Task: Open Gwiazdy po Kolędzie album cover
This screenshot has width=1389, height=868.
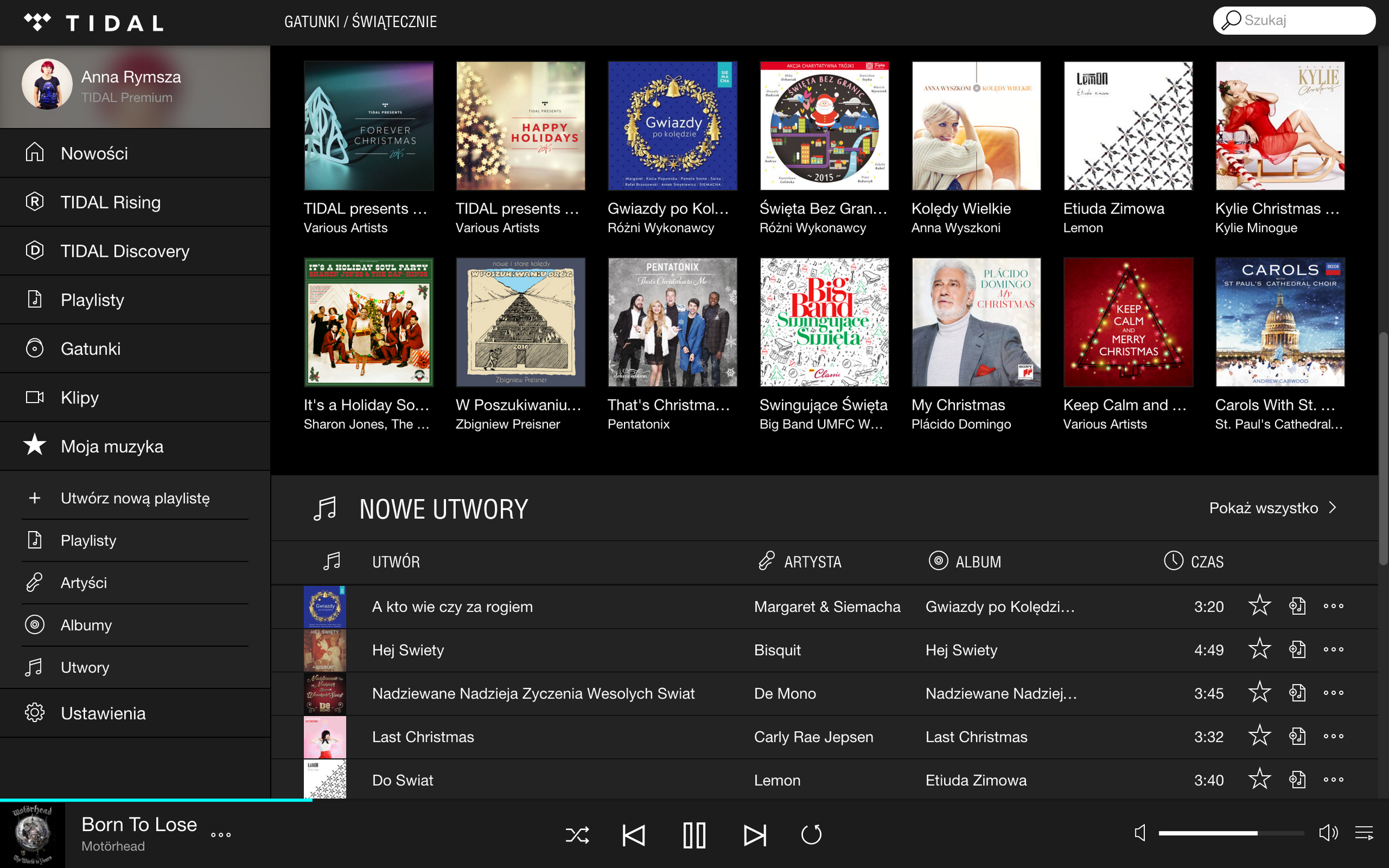Action: (x=672, y=126)
